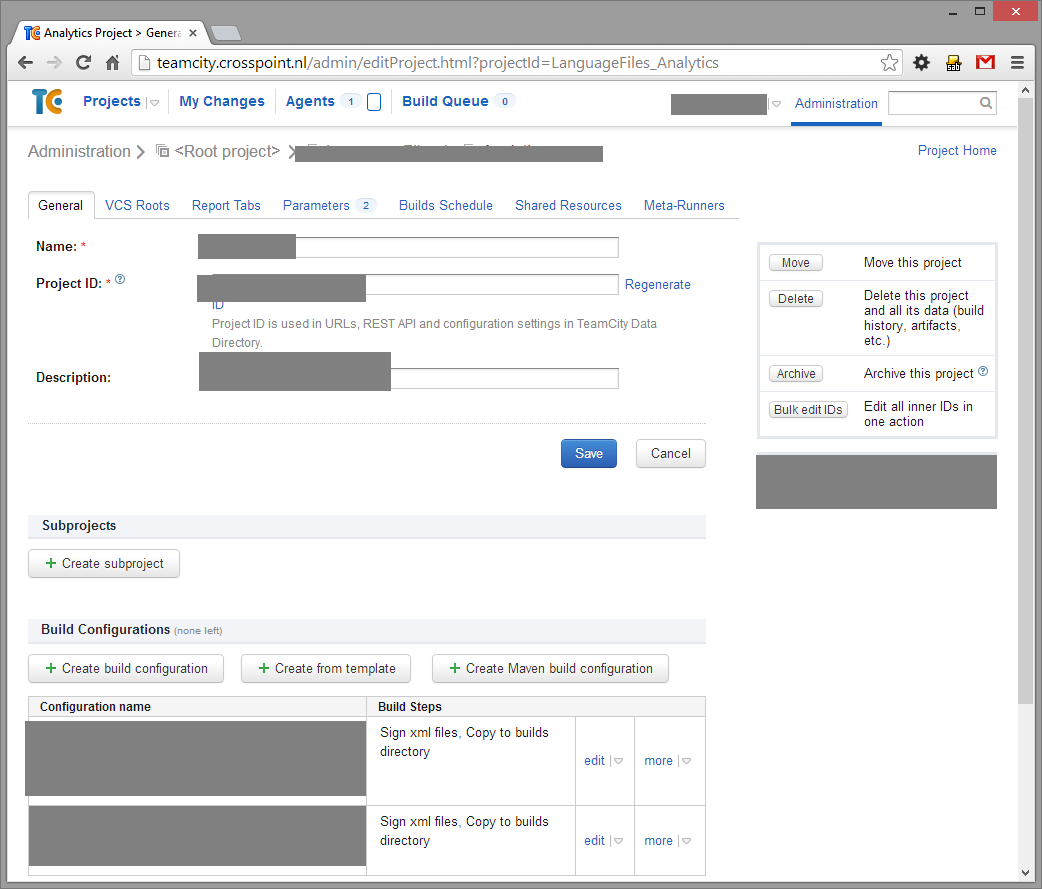1042x889 pixels.
Task: Open the Builds Schedule tab
Action: (x=445, y=205)
